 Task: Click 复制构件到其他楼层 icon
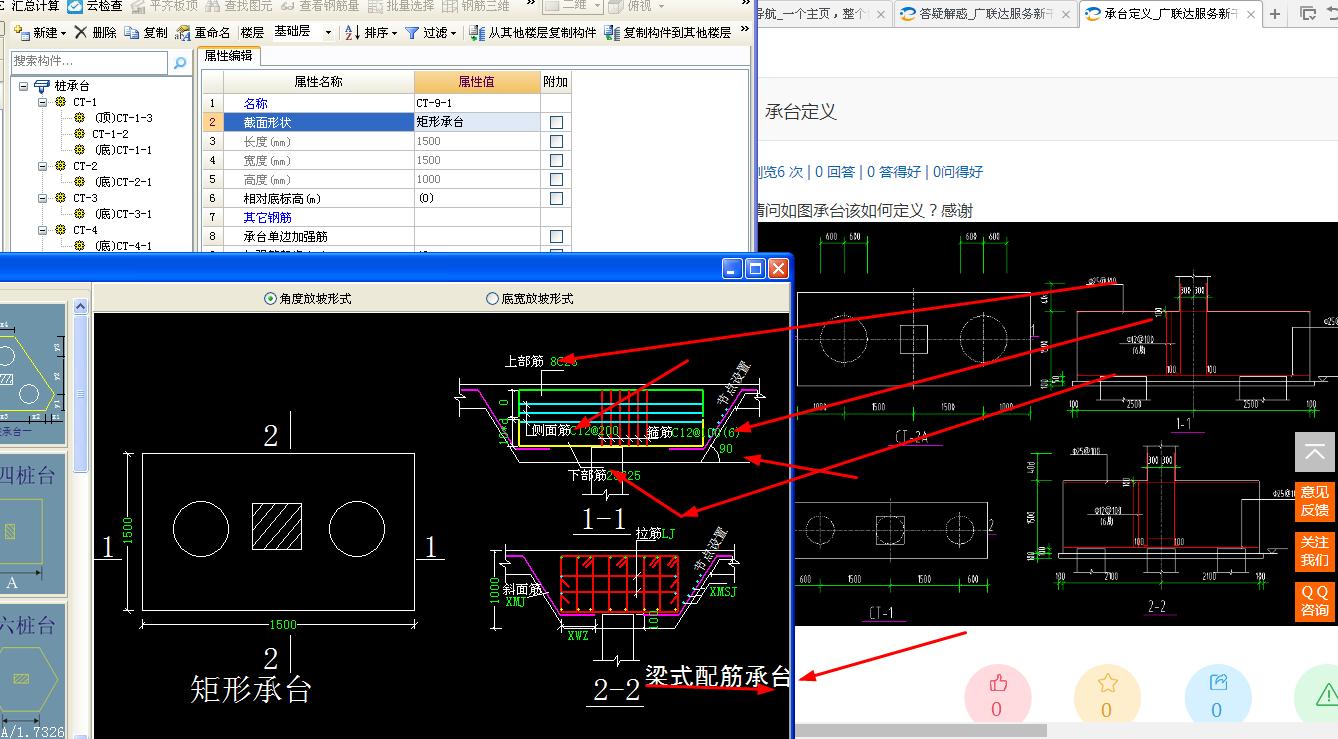click(x=612, y=33)
